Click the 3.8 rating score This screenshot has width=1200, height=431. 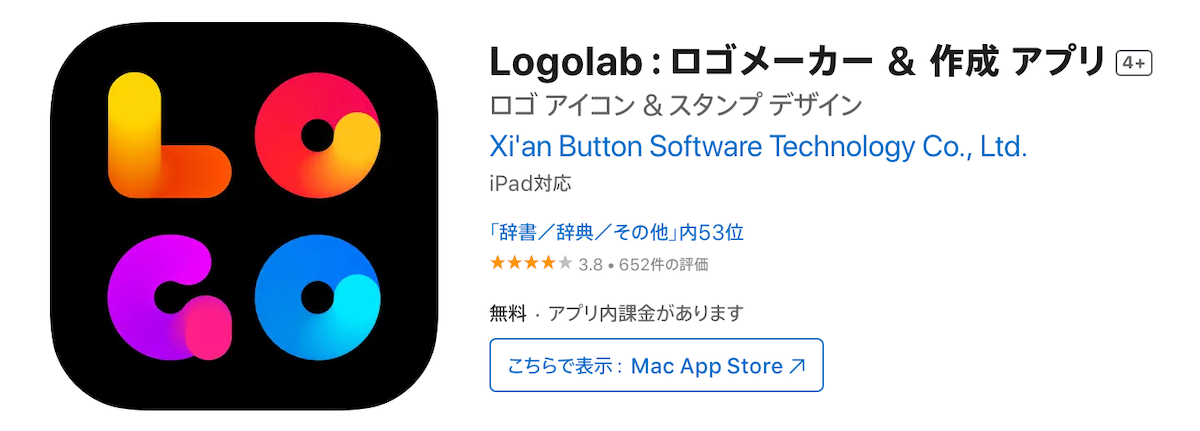click(590, 265)
